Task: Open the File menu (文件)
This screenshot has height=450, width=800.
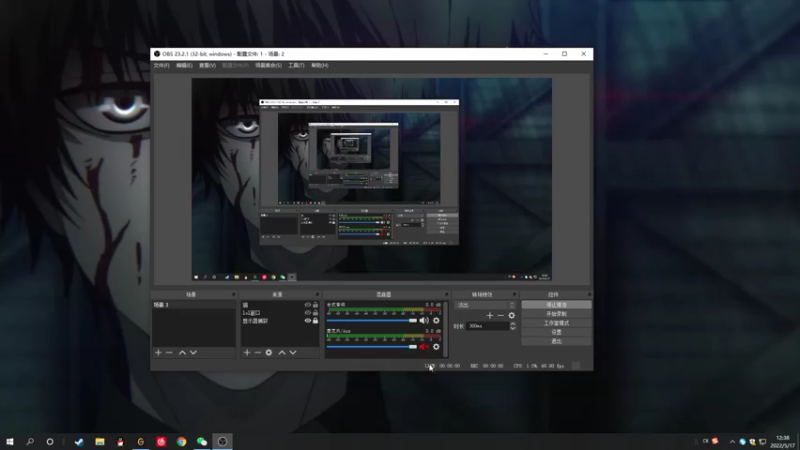Action: pyautogui.click(x=161, y=65)
